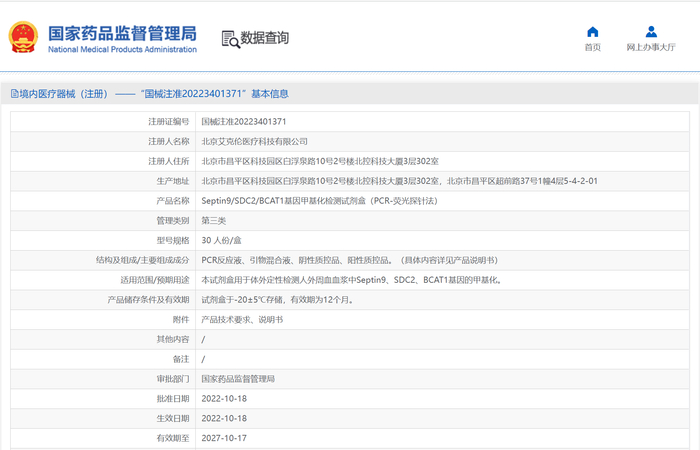Open the 数据查询 heading text
Image resolution: width=700 pixels, height=450 pixels.
click(x=265, y=38)
